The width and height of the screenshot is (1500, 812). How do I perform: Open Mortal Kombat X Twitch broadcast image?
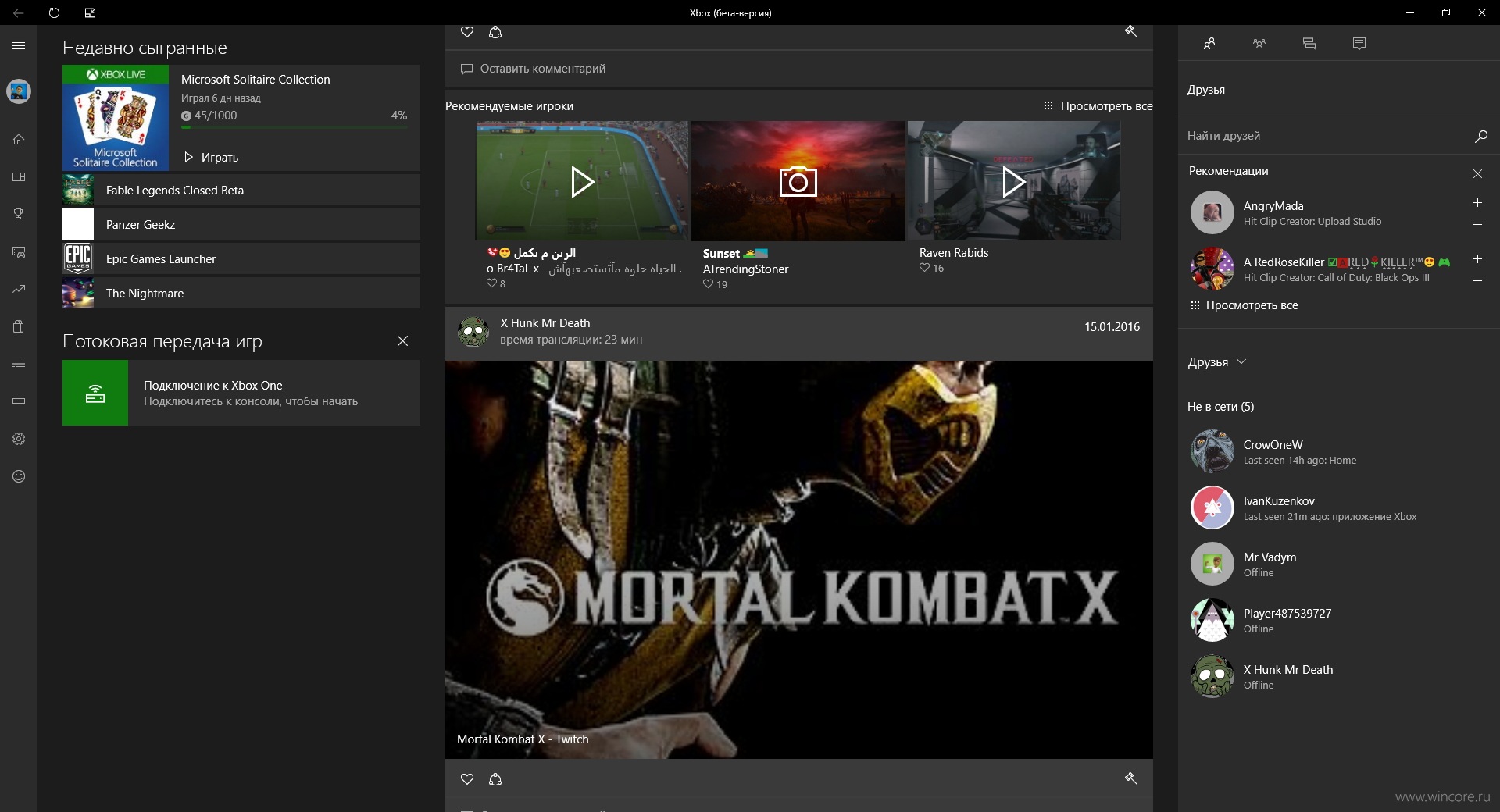[x=799, y=559]
